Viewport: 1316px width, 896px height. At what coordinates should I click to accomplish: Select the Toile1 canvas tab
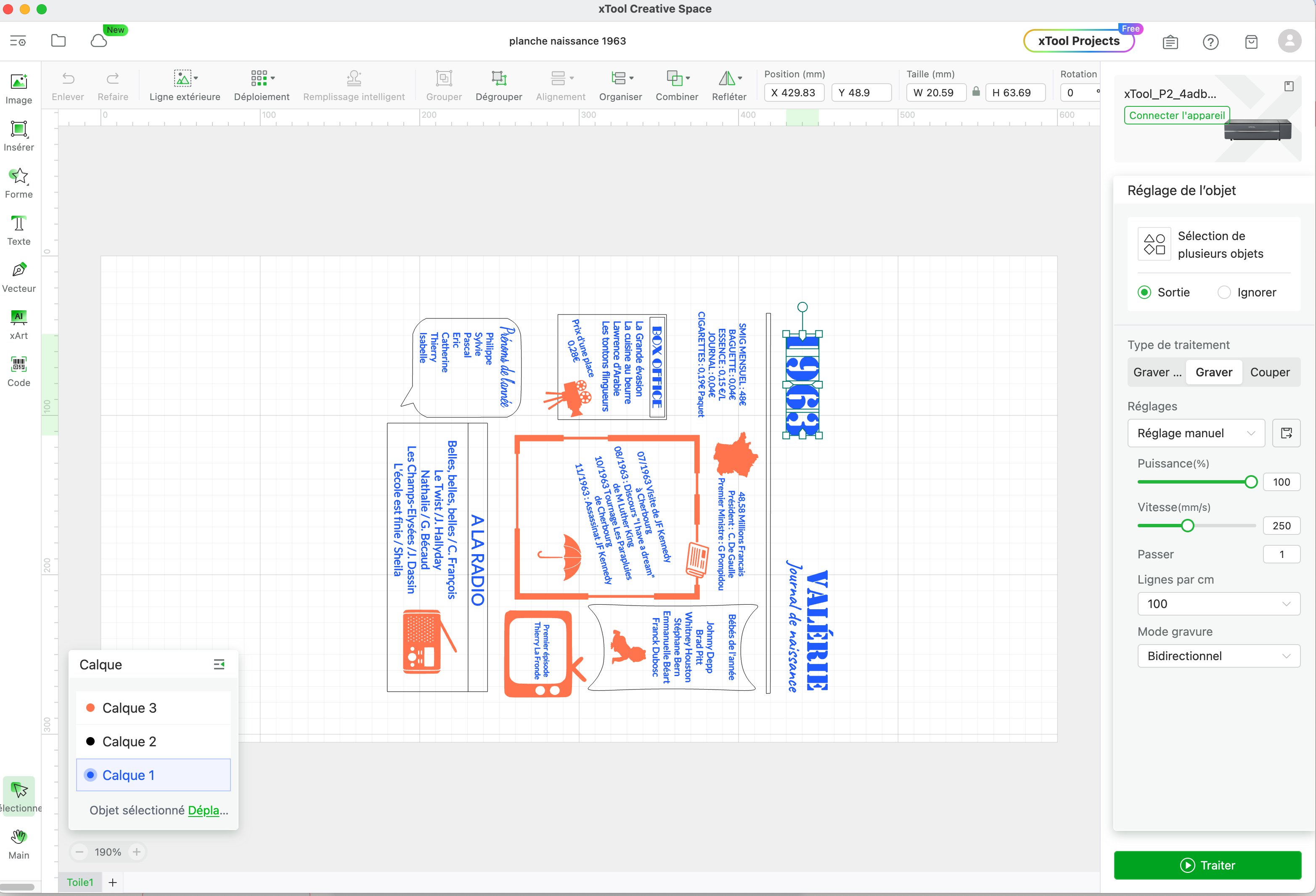80,882
